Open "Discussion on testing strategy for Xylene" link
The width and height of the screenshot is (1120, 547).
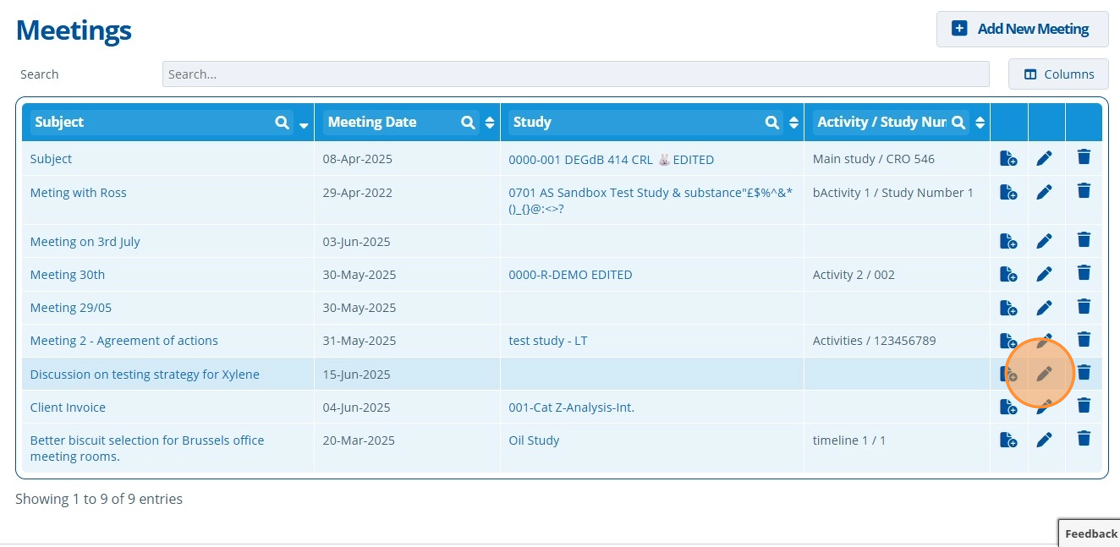point(145,374)
